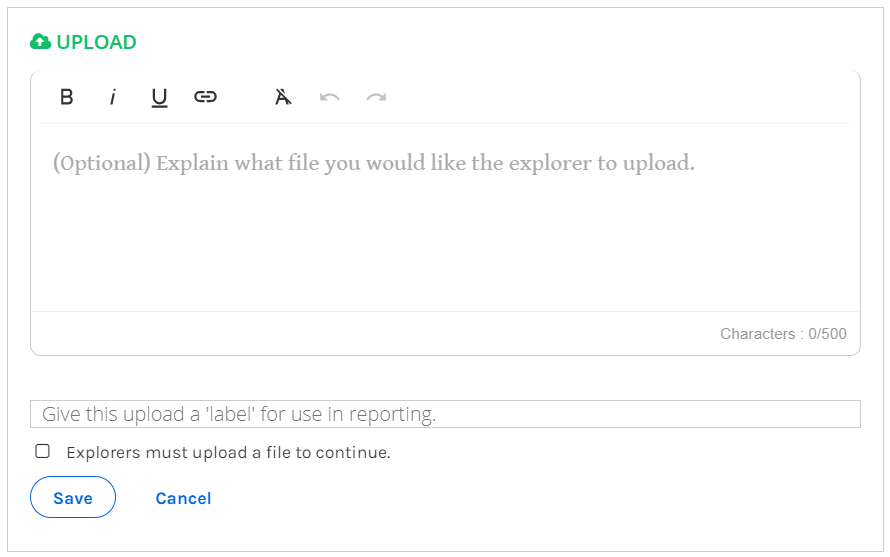The height and width of the screenshot is (557, 890).
Task: Click the green UPLOAD heading text
Action: point(96,42)
